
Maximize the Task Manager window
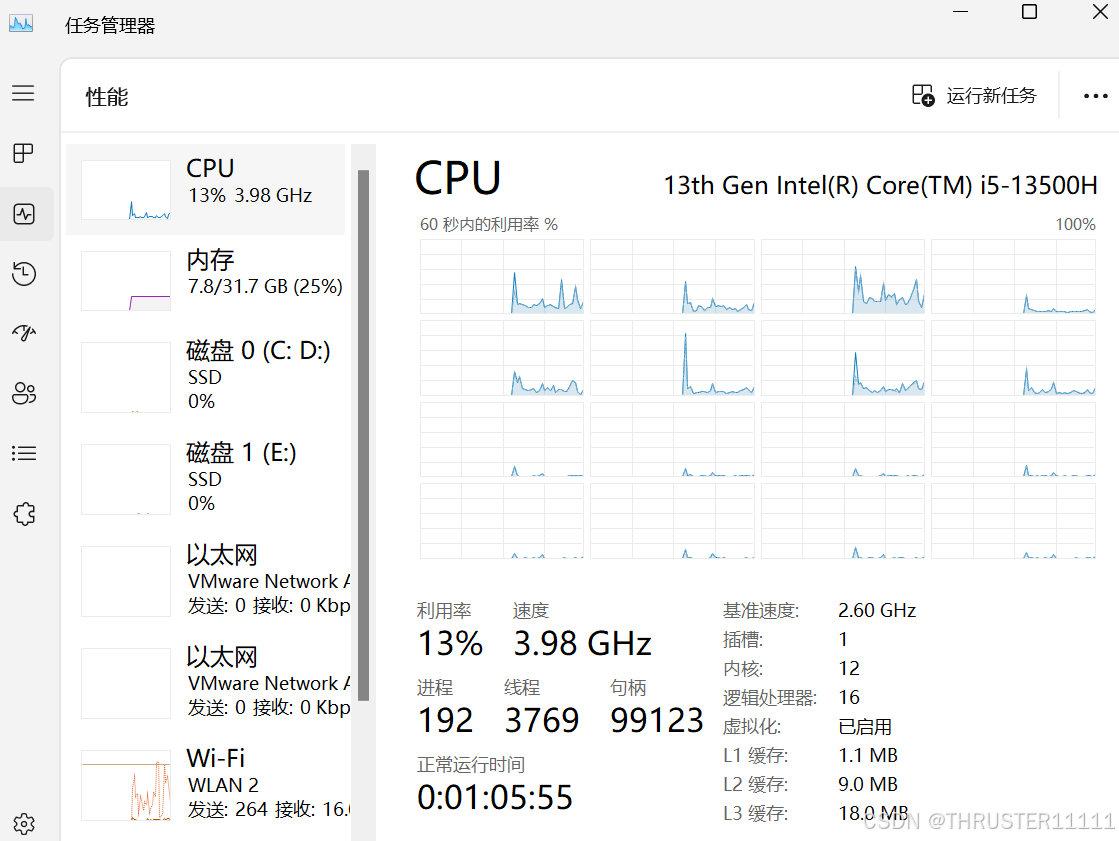[1029, 11]
